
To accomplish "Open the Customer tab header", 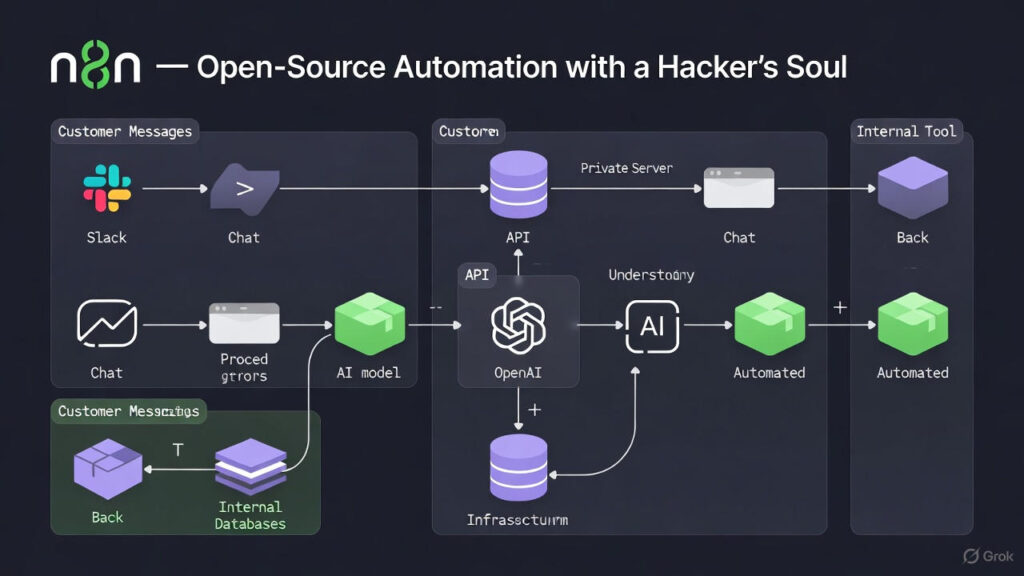I will pos(468,131).
